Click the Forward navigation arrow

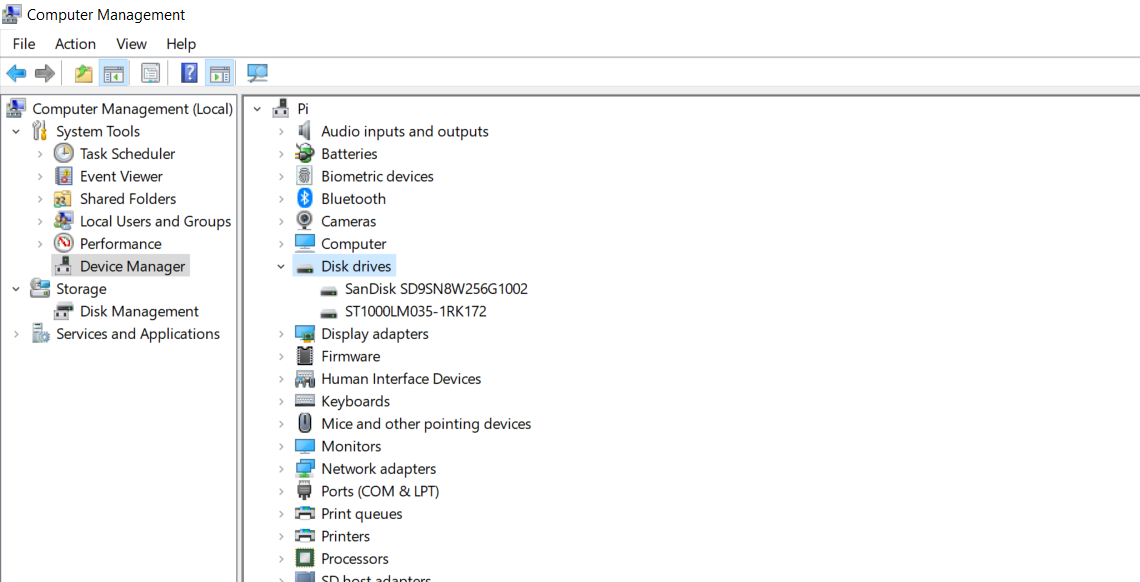click(x=44, y=72)
